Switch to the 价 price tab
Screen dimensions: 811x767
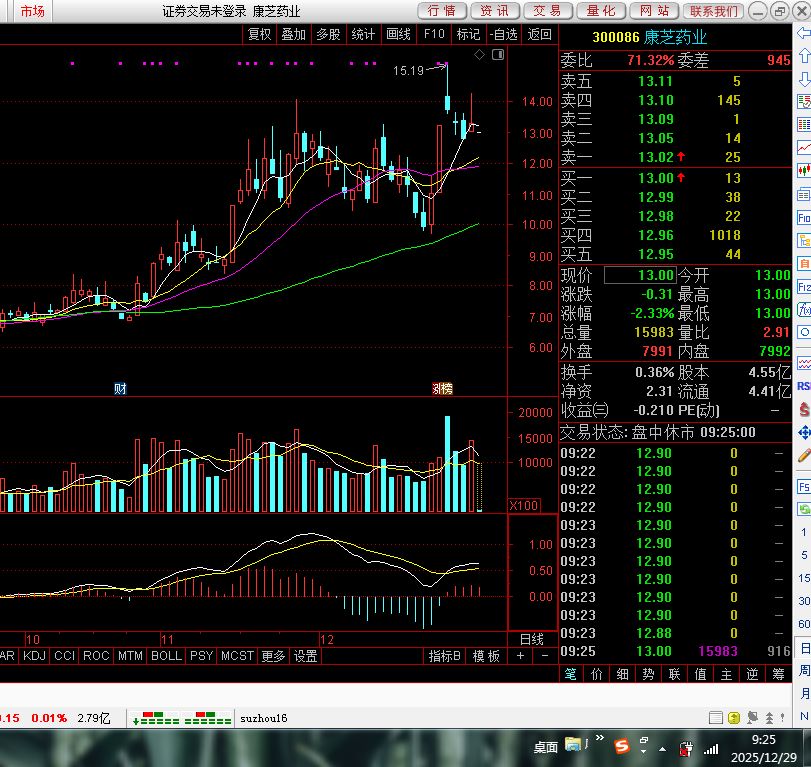596,674
